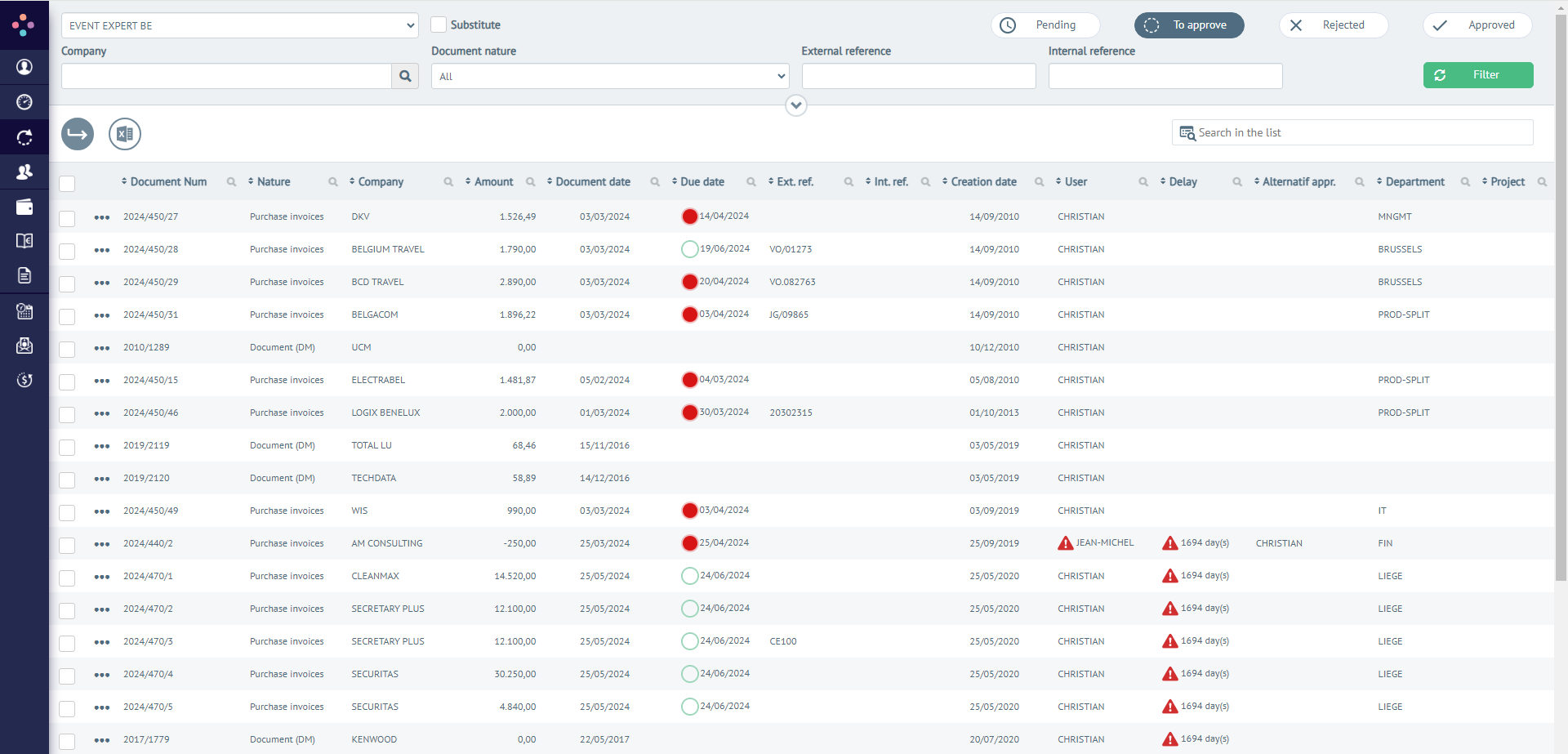Image resolution: width=1568 pixels, height=754 pixels.
Task: Tick the select-all checkbox in table header
Action: [x=67, y=183]
